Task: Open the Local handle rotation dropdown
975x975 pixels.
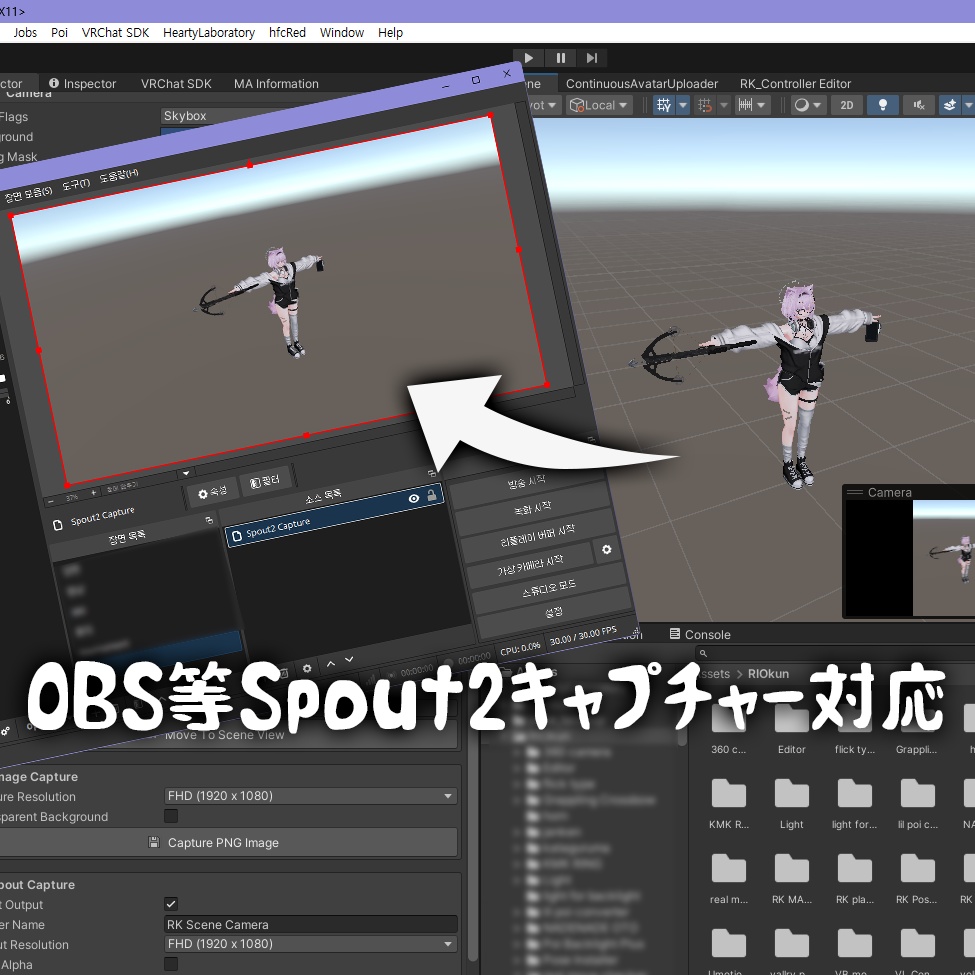Action: [x=599, y=105]
